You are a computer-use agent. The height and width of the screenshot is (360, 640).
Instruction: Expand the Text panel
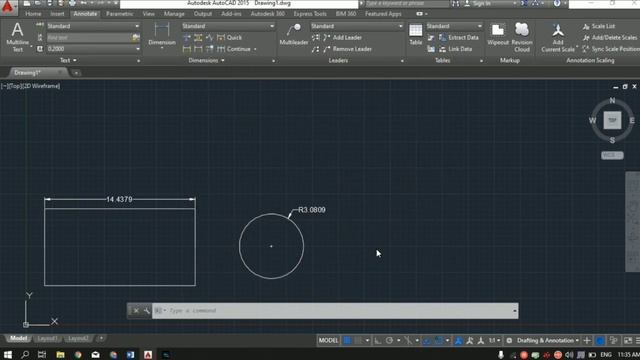coord(68,60)
